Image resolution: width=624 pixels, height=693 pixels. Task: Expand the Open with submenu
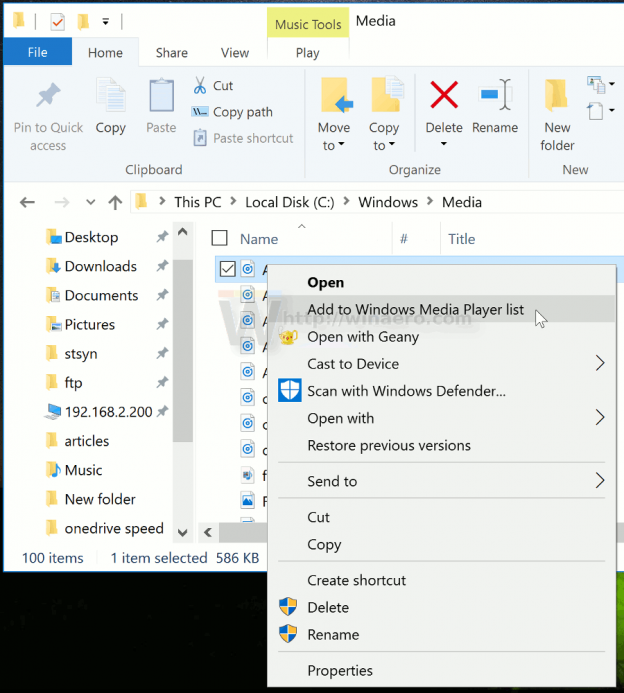coord(600,417)
